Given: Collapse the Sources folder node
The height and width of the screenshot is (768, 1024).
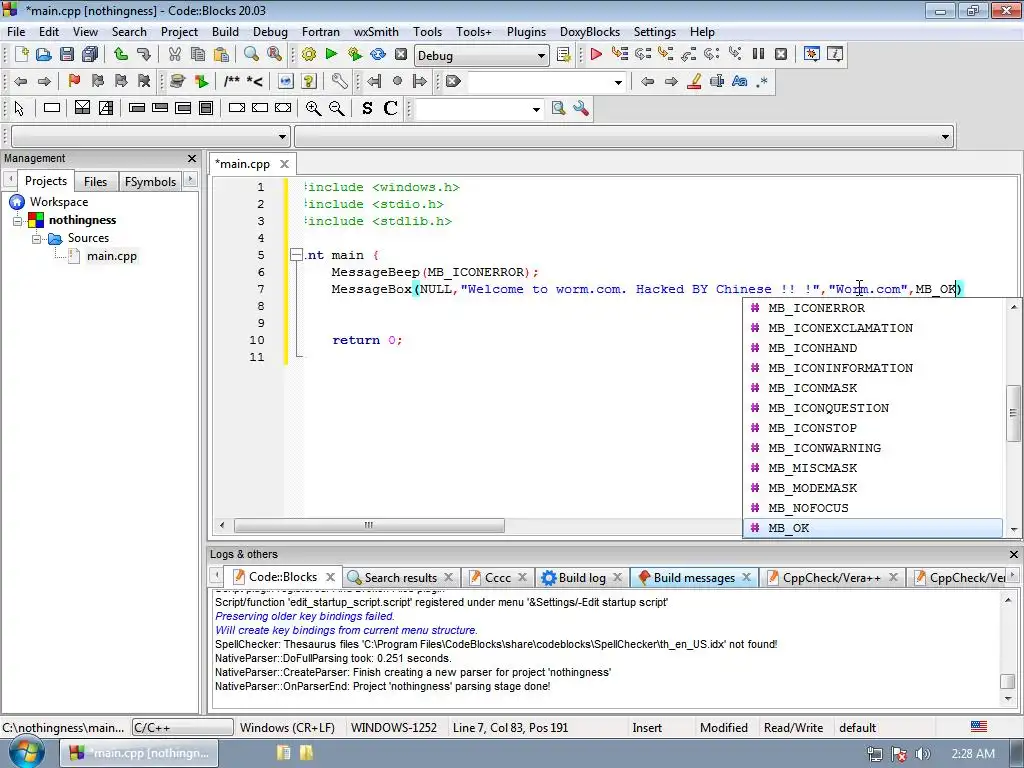Looking at the screenshot, I should click(37, 238).
